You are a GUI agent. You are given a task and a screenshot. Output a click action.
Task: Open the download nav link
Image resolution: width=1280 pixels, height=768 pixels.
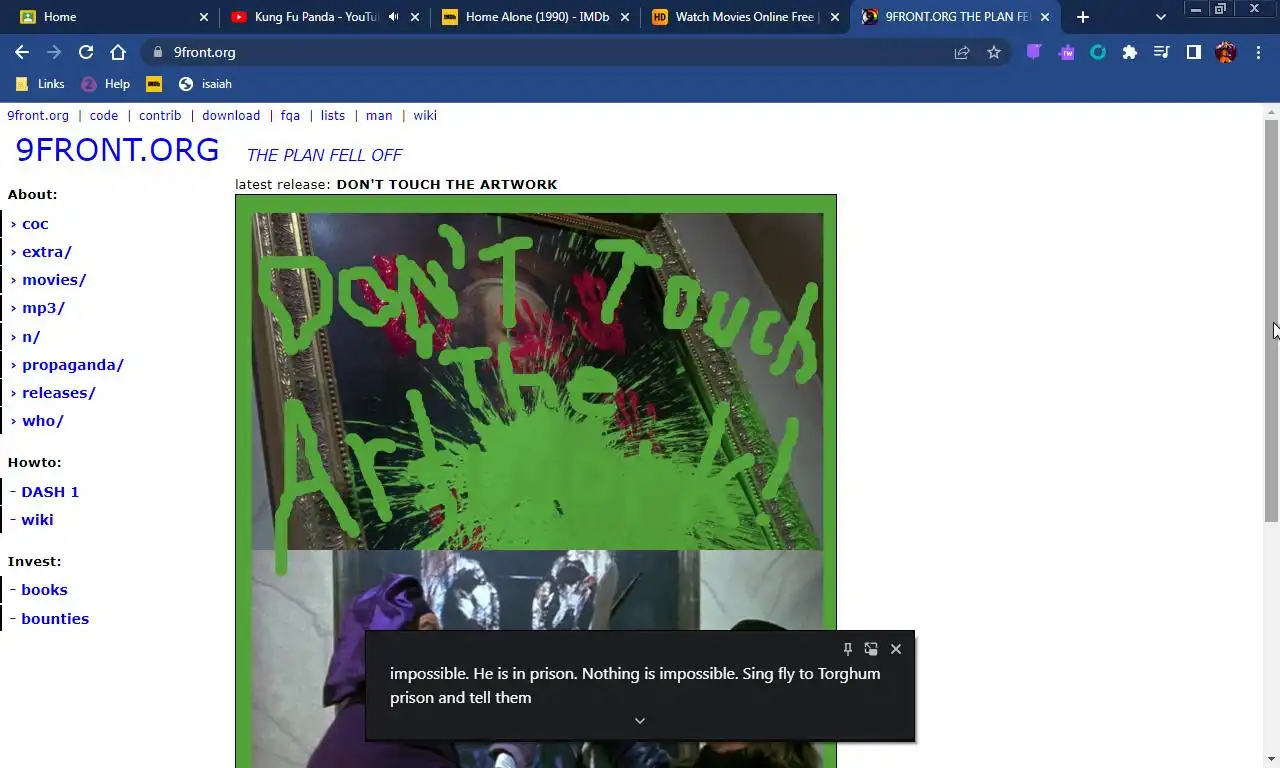point(231,115)
